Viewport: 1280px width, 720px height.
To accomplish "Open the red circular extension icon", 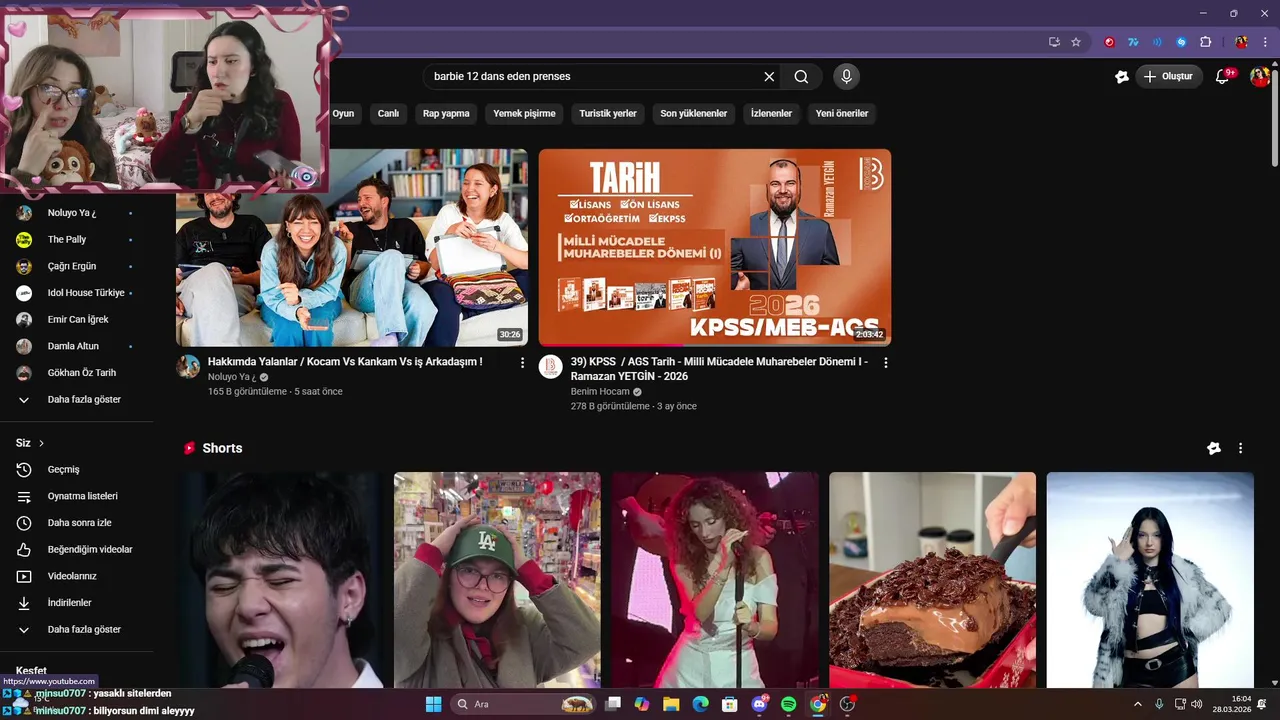I will click(1109, 42).
